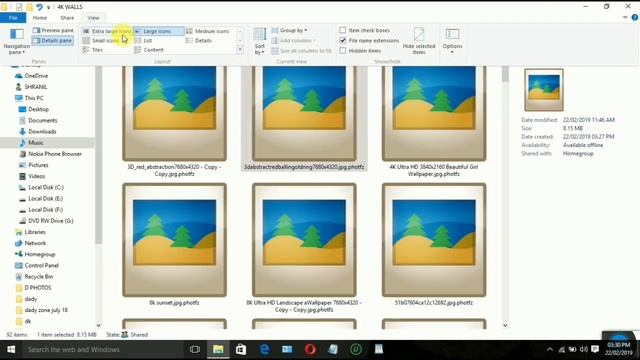Viewport: 640px width, 360px height.
Task: Open the Downloads folder
Action: [x=38, y=131]
